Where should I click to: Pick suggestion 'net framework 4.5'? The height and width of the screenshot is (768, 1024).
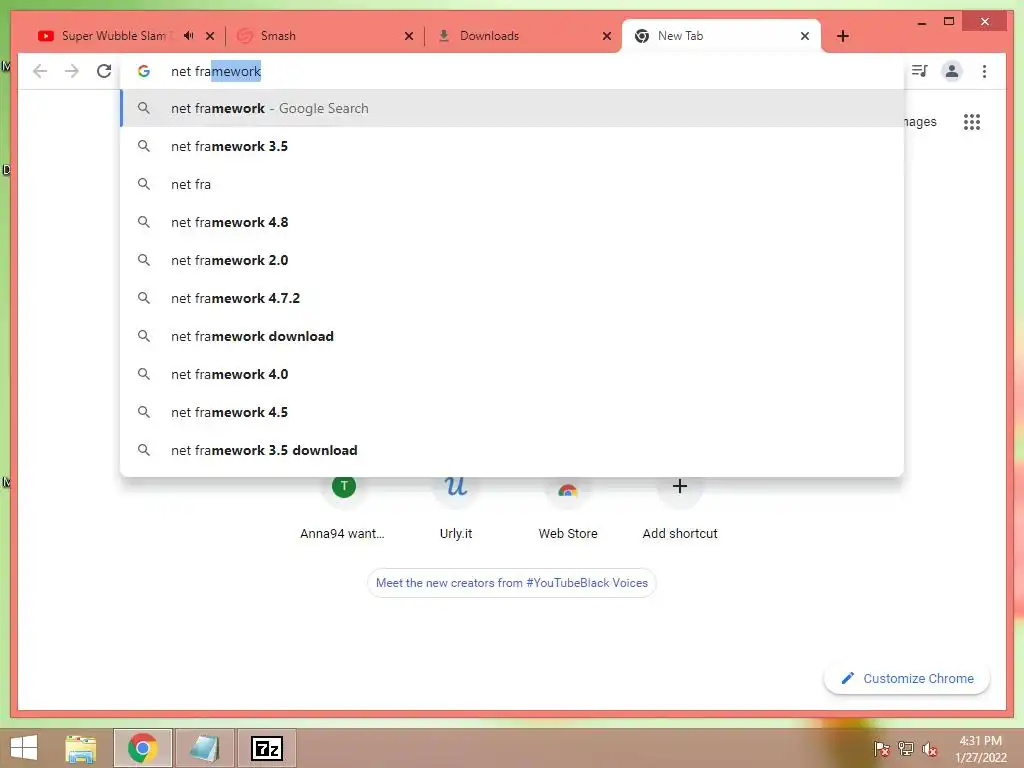coord(513,412)
